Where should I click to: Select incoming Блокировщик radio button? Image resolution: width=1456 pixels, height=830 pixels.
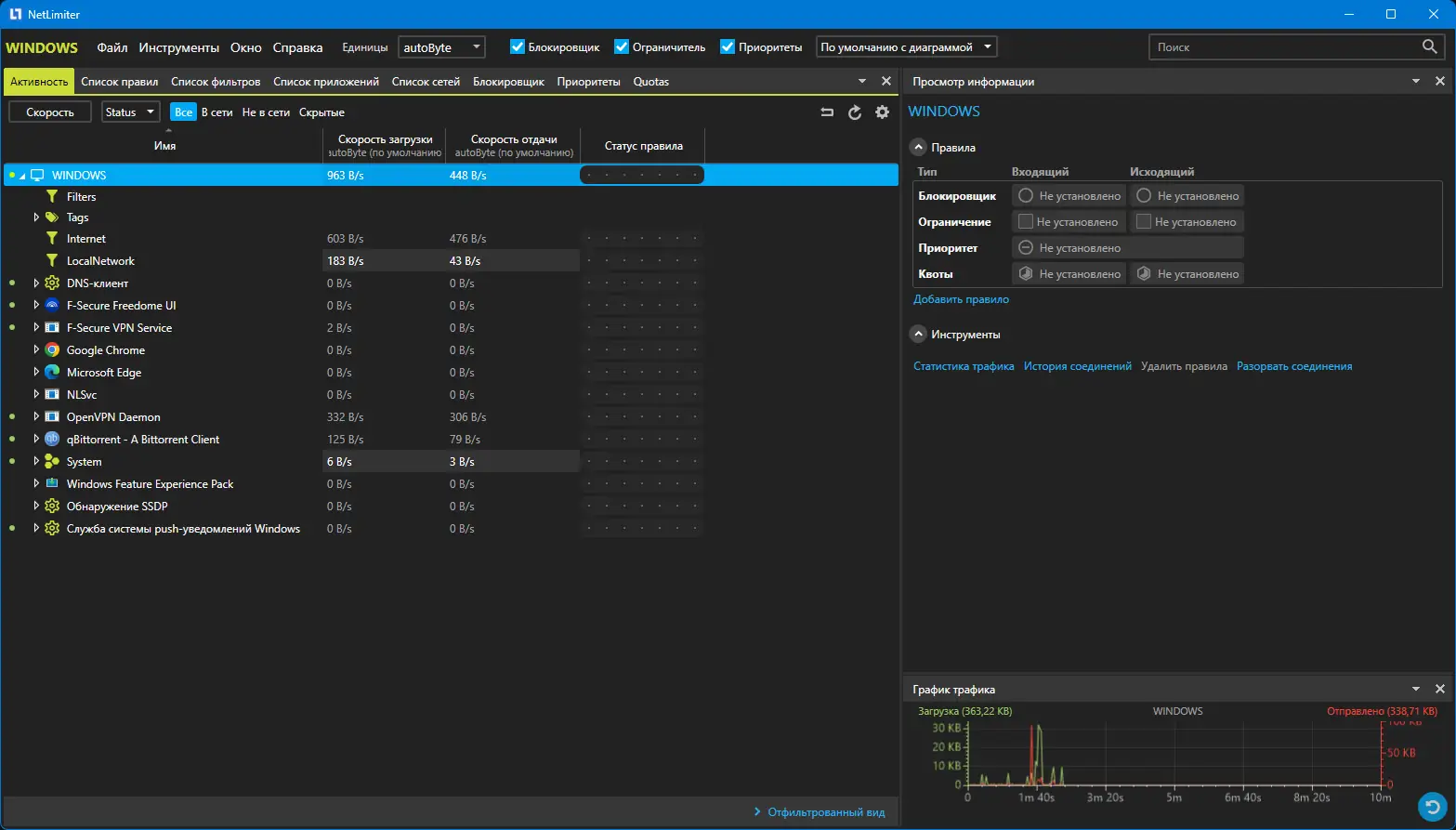(x=1026, y=196)
